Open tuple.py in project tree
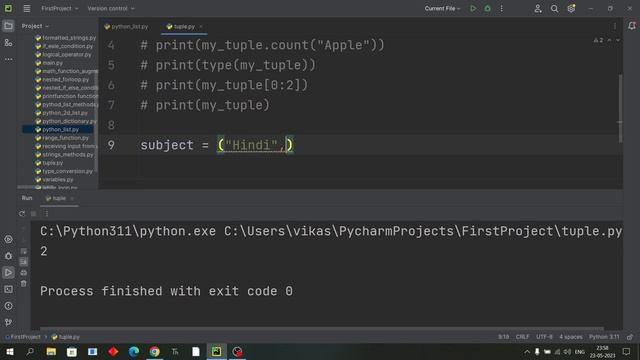The width and height of the screenshot is (640, 360). pos(49,163)
